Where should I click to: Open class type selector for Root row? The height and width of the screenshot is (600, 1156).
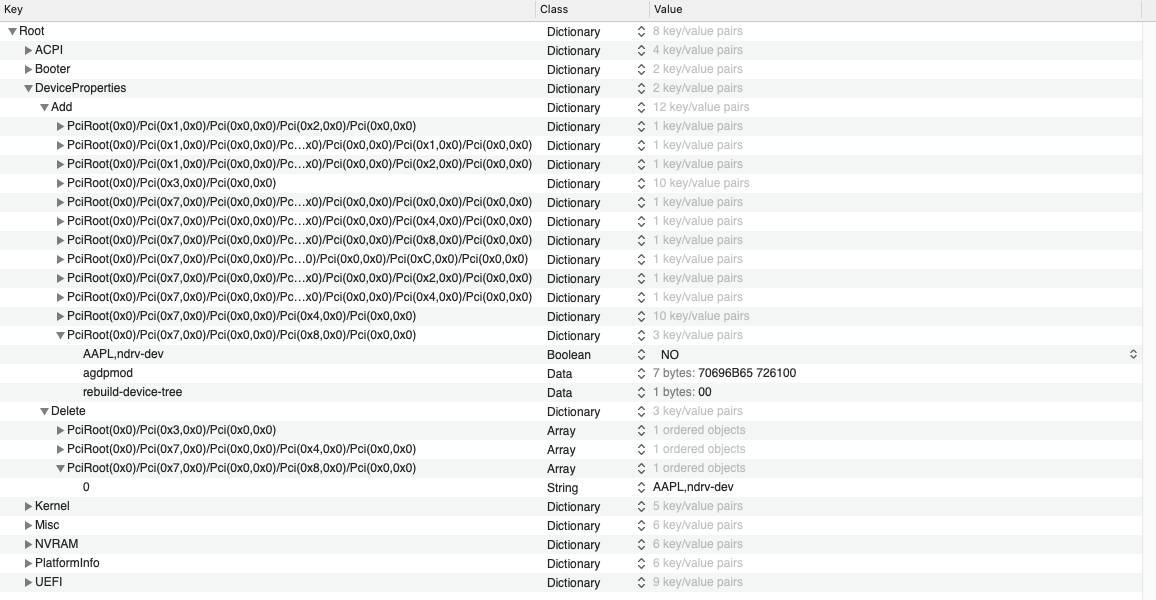[x=642, y=31]
